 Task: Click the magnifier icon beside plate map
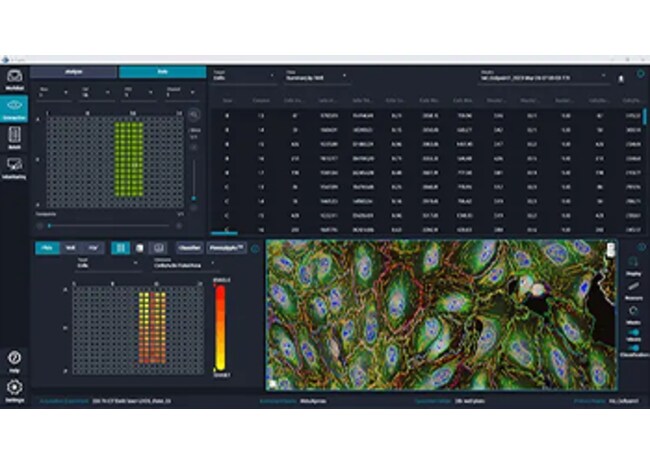click(193, 116)
